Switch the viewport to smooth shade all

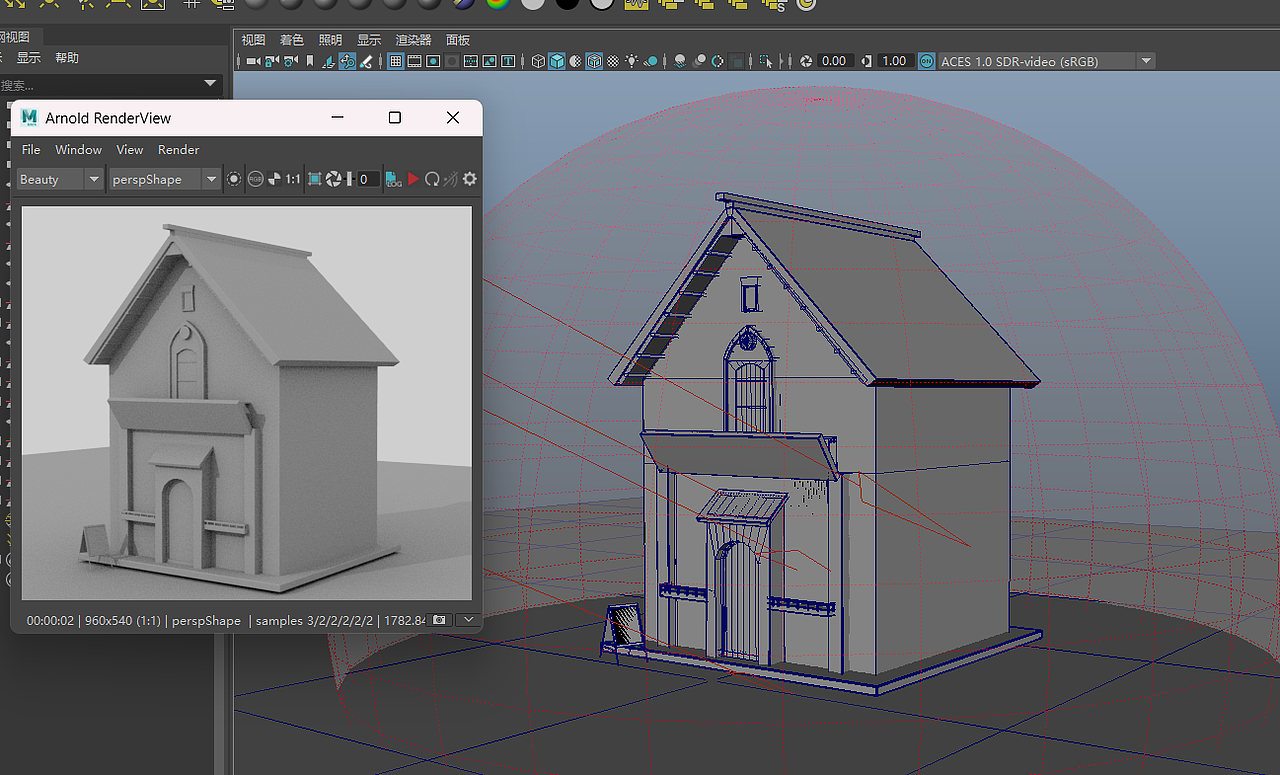click(557, 61)
